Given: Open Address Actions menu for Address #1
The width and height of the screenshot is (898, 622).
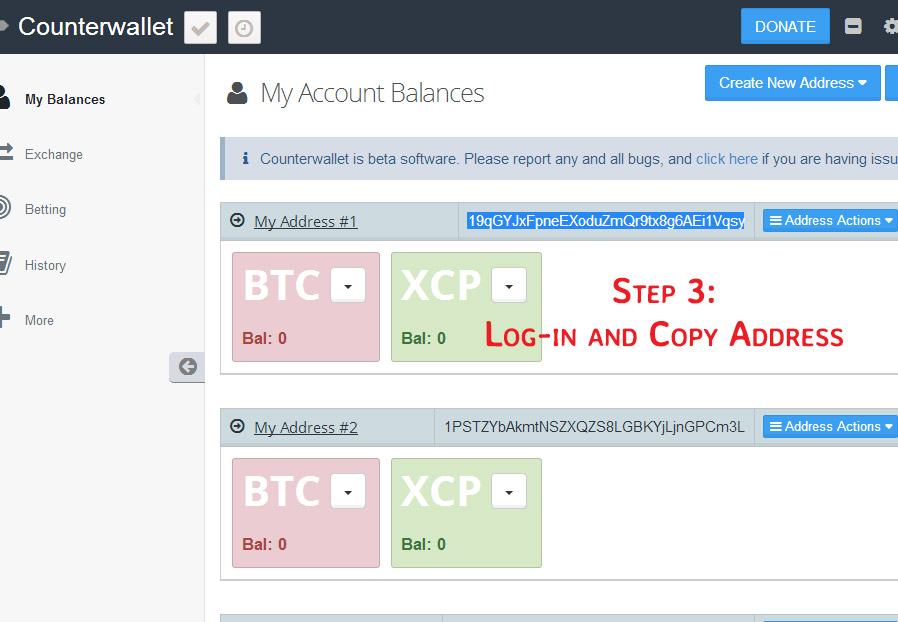Looking at the screenshot, I should [x=830, y=221].
